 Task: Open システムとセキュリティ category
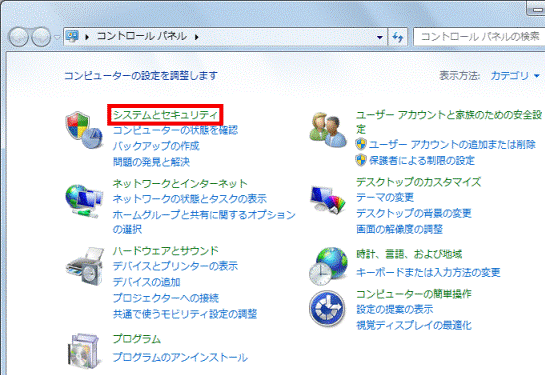(x=165, y=115)
